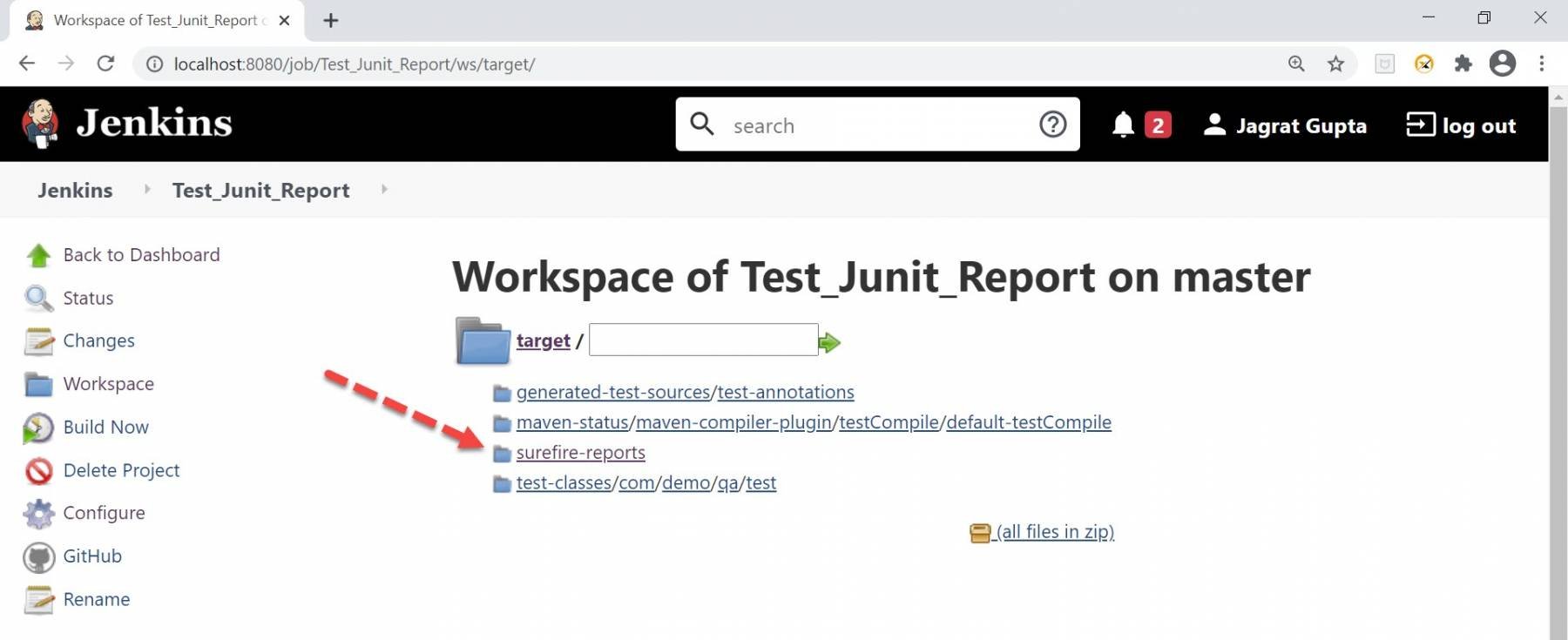
Task: Select Rename in the sidebar
Action: (96, 600)
